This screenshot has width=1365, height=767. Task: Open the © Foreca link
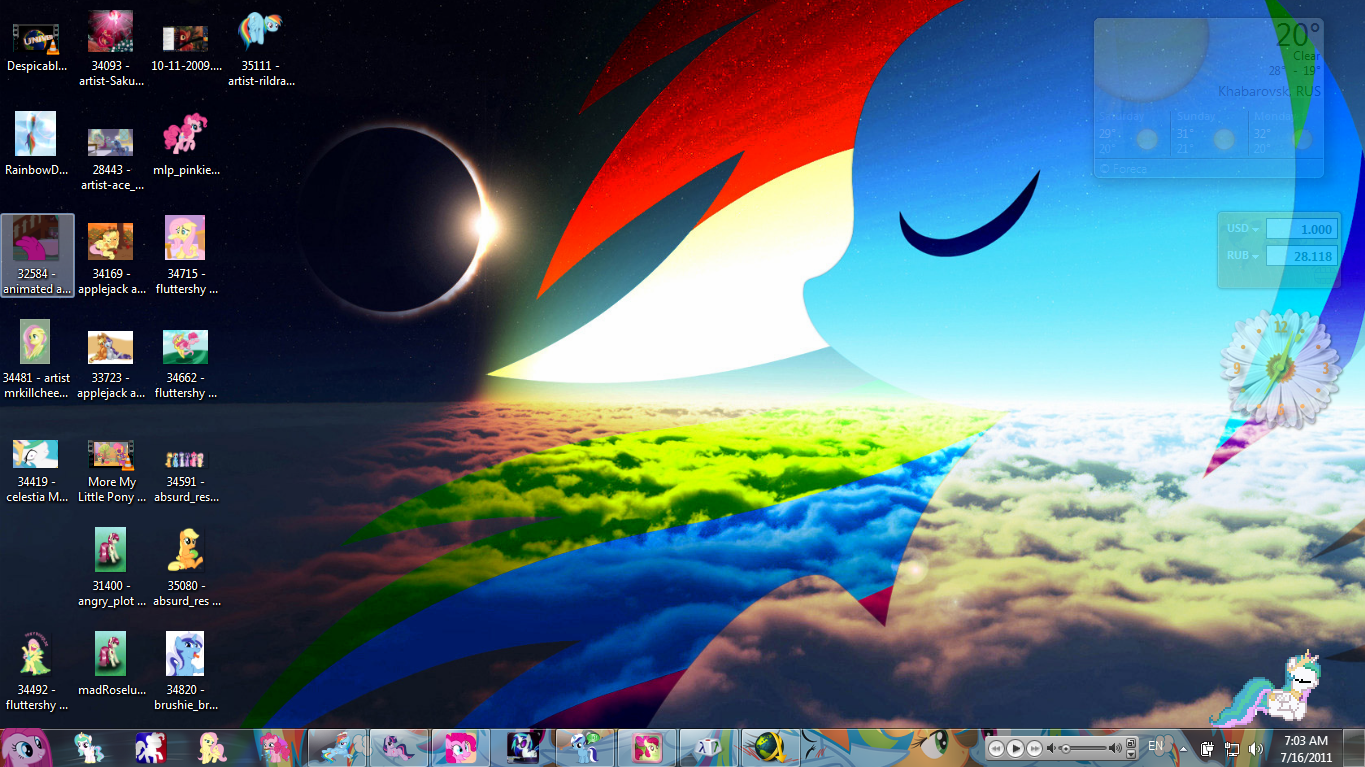click(x=1123, y=169)
